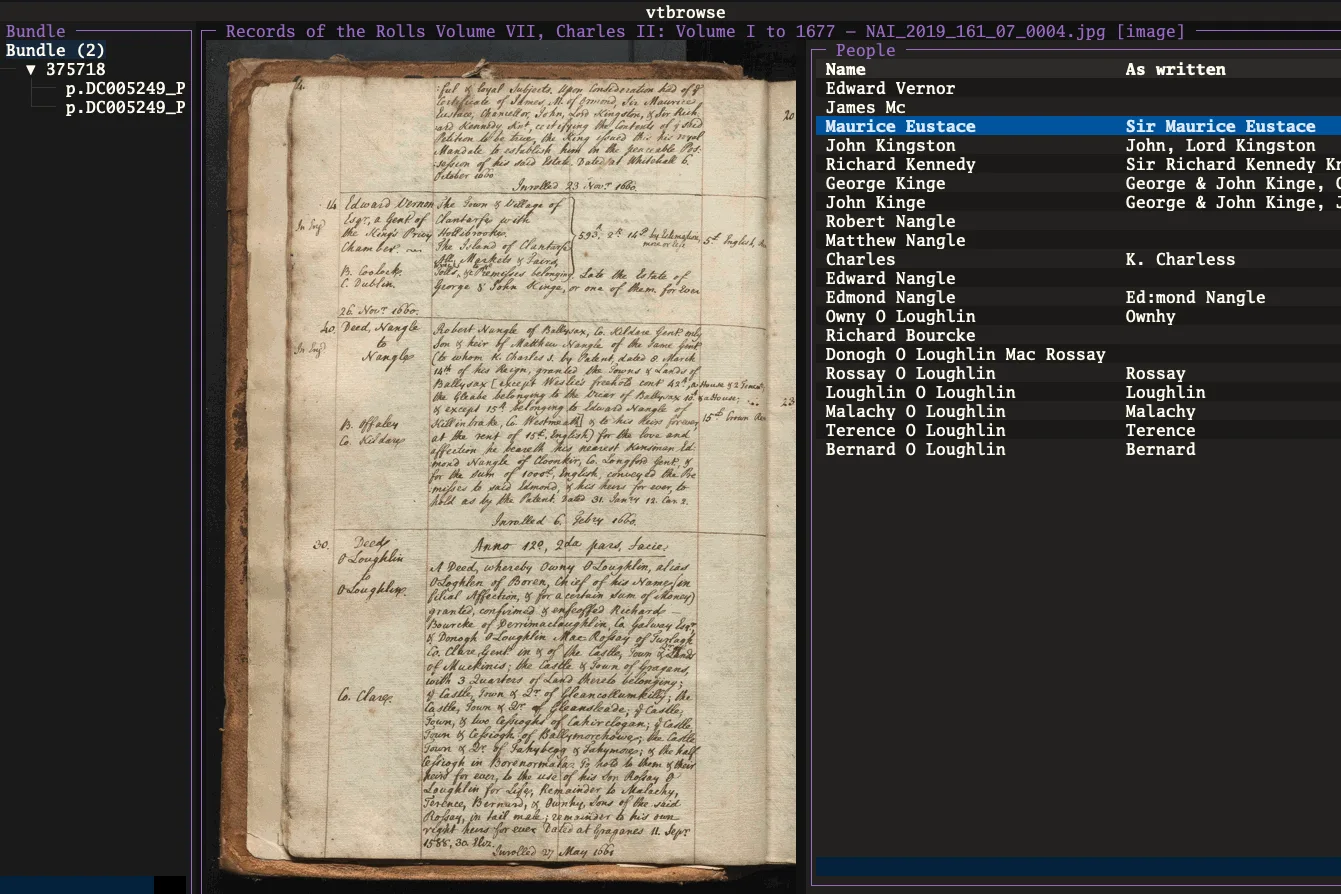Select the Robert Nangle row

point(1078,221)
